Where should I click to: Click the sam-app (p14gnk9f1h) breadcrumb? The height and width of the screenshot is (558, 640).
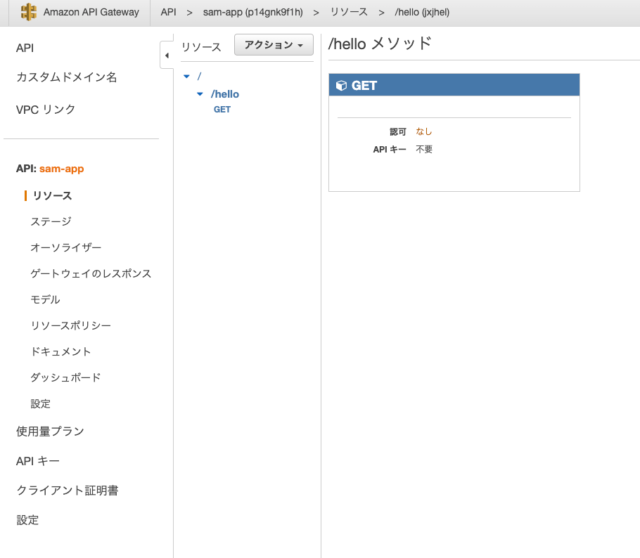253,12
